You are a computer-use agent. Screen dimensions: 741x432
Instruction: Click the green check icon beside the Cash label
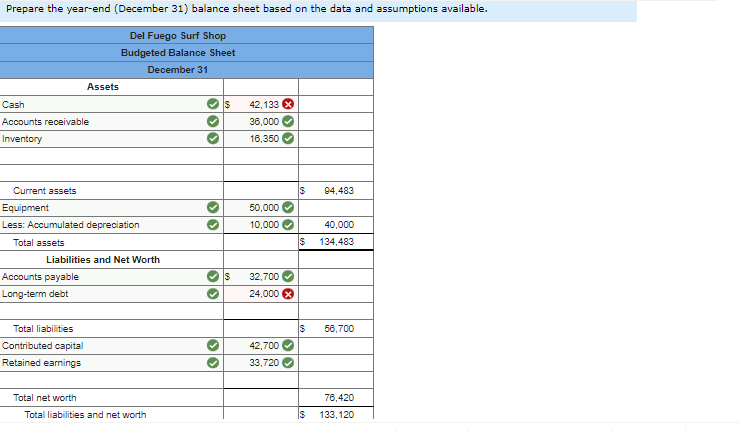[x=213, y=104]
